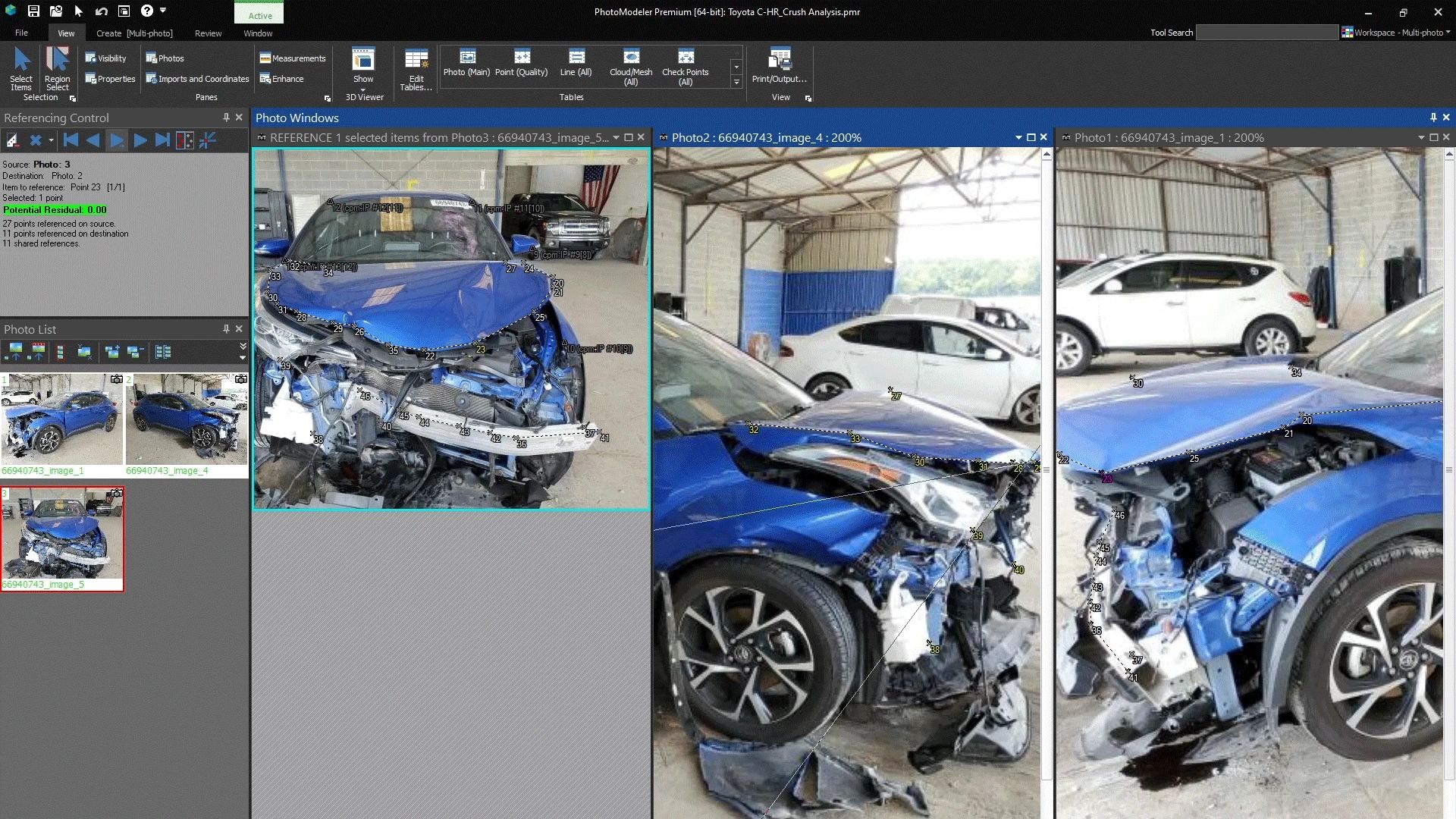The height and width of the screenshot is (819, 1456).
Task: Open the Point (Quality) table
Action: [x=522, y=64]
